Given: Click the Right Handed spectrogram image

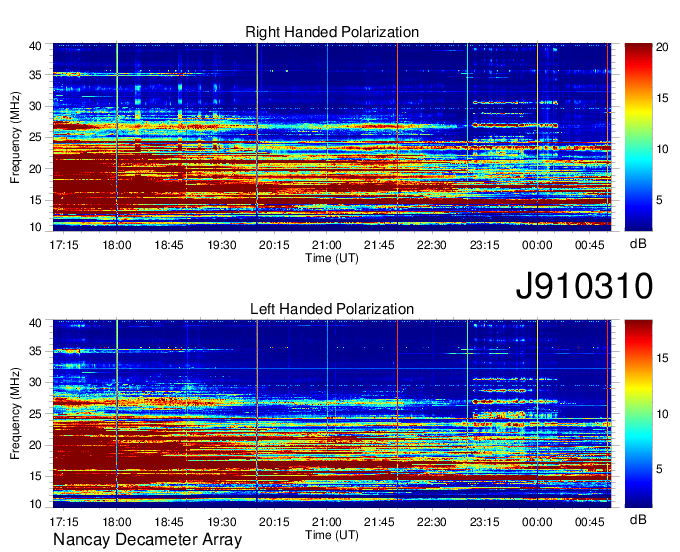Looking at the screenshot, I should (x=332, y=137).
